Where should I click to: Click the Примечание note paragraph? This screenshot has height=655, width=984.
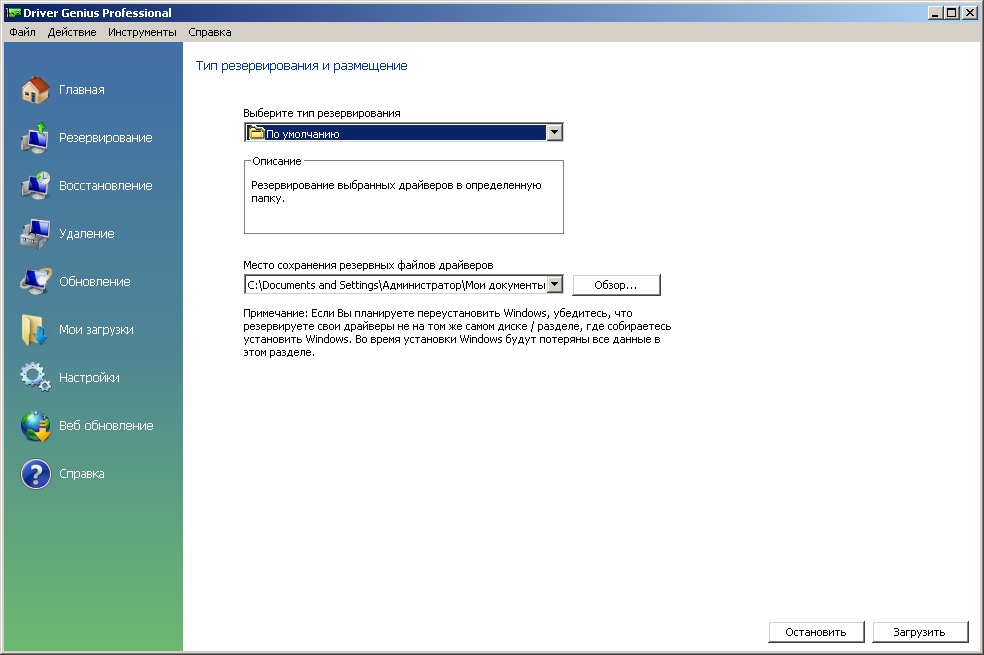[x=457, y=333]
